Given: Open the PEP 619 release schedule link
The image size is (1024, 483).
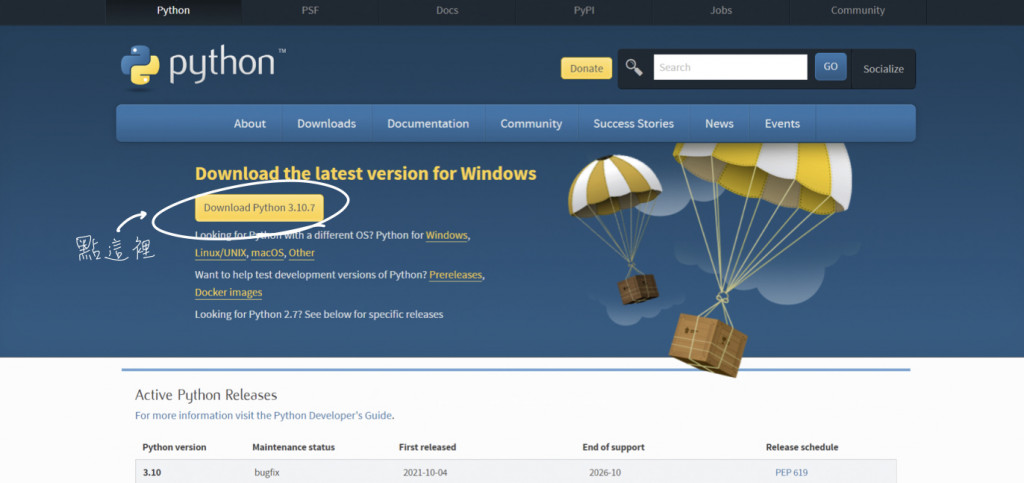Looking at the screenshot, I should (792, 472).
